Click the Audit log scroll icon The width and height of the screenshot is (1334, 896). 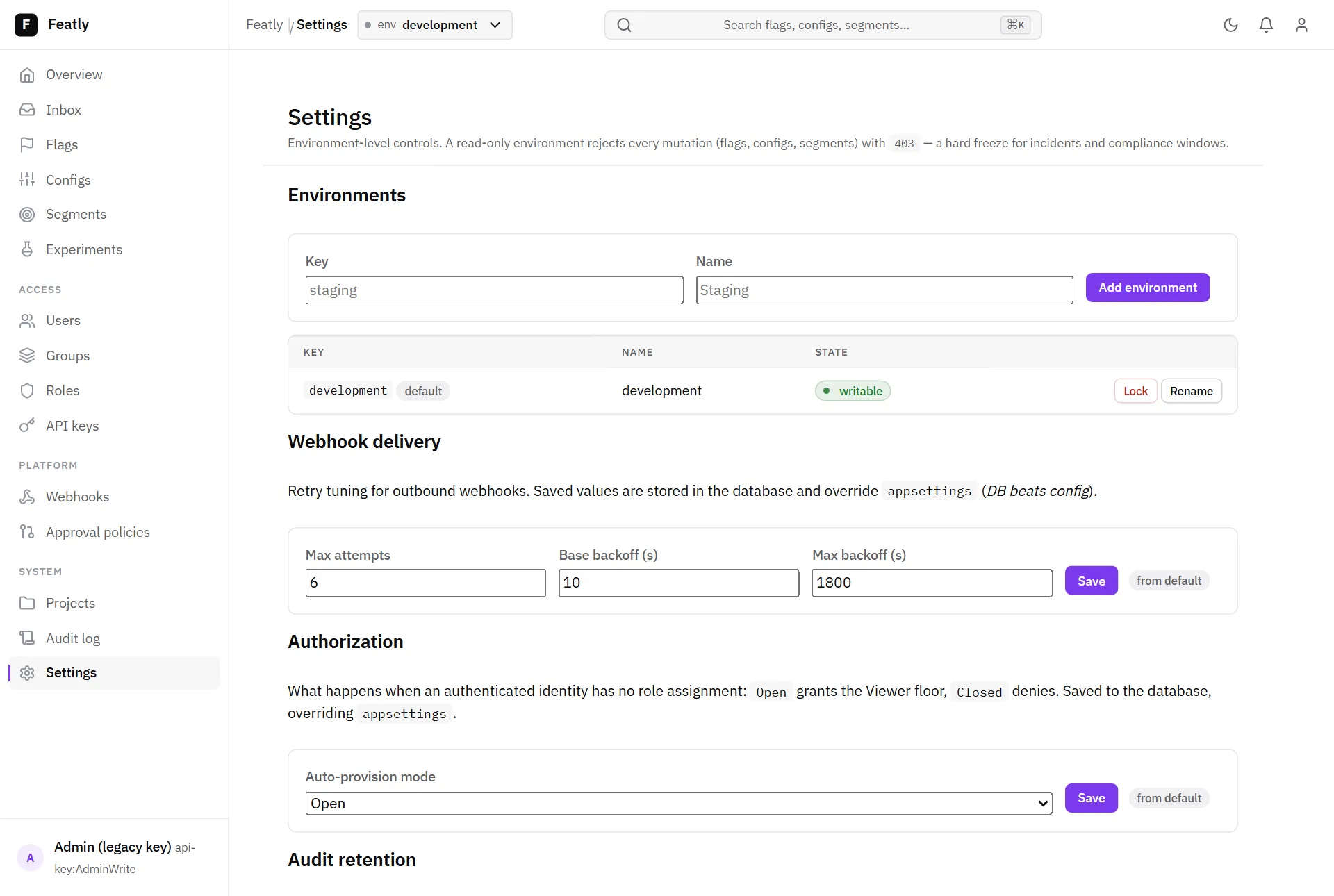click(27, 638)
